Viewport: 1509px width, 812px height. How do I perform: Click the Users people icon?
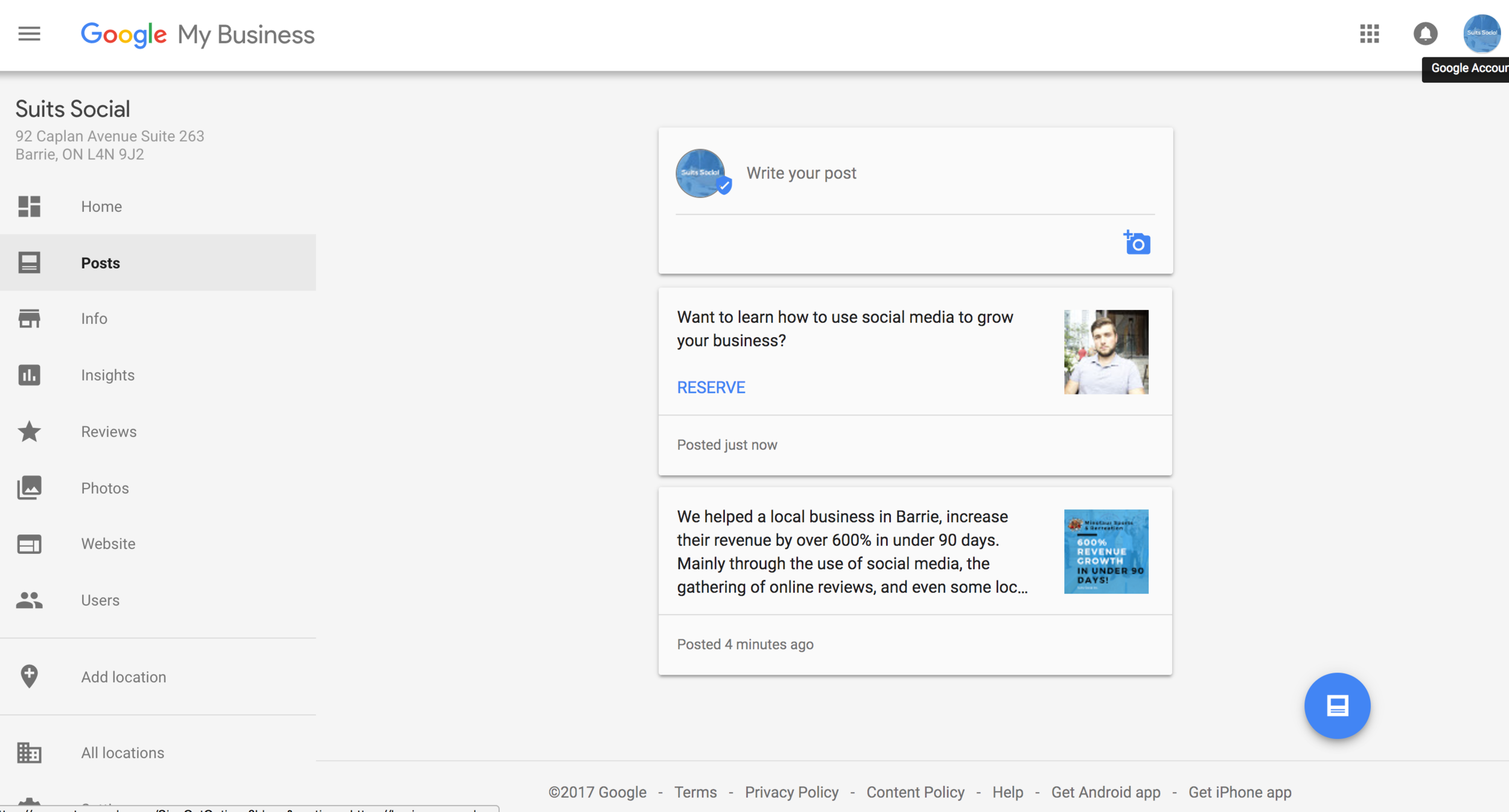pos(29,600)
